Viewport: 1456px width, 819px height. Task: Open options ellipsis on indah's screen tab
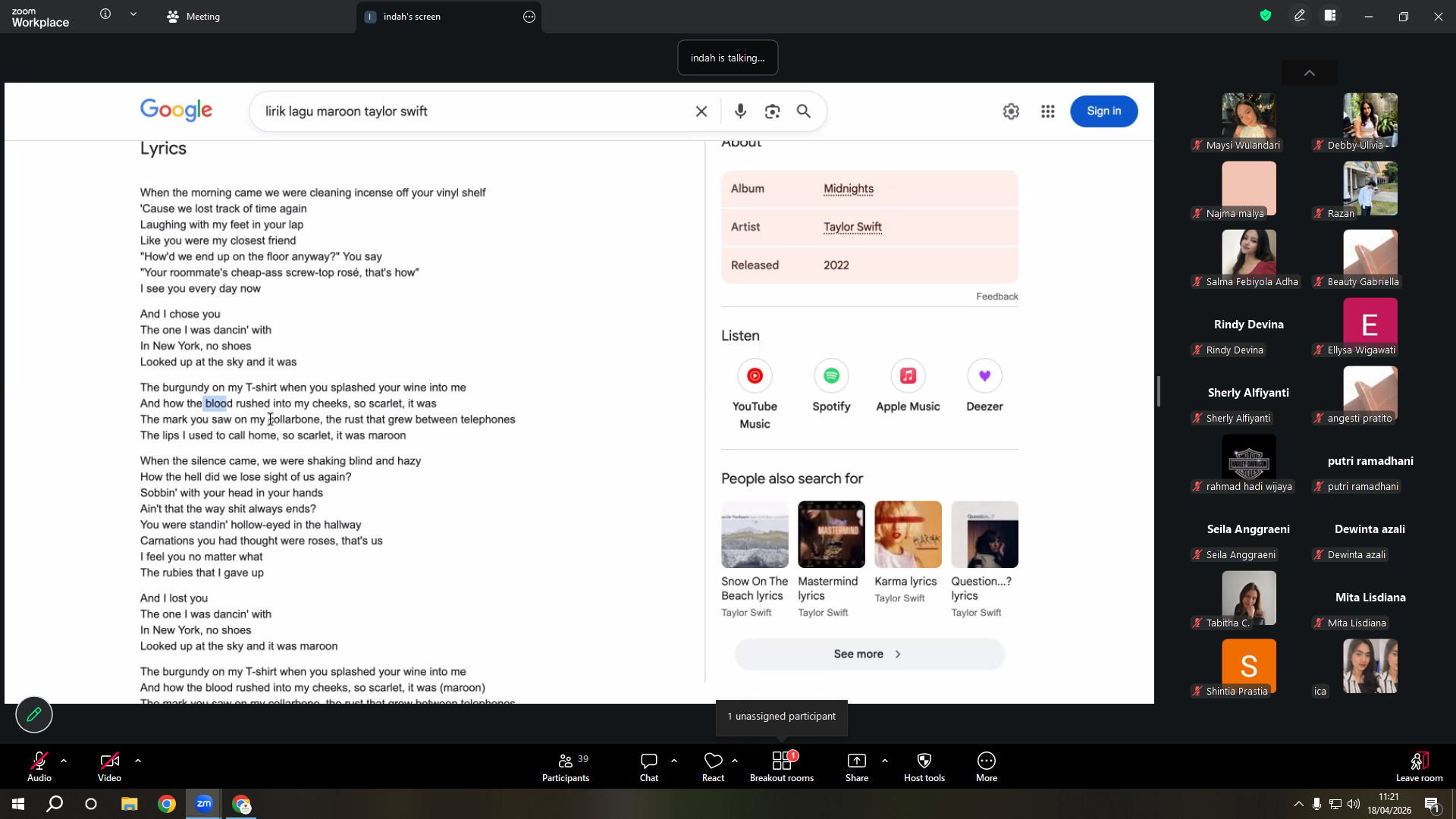tap(529, 17)
